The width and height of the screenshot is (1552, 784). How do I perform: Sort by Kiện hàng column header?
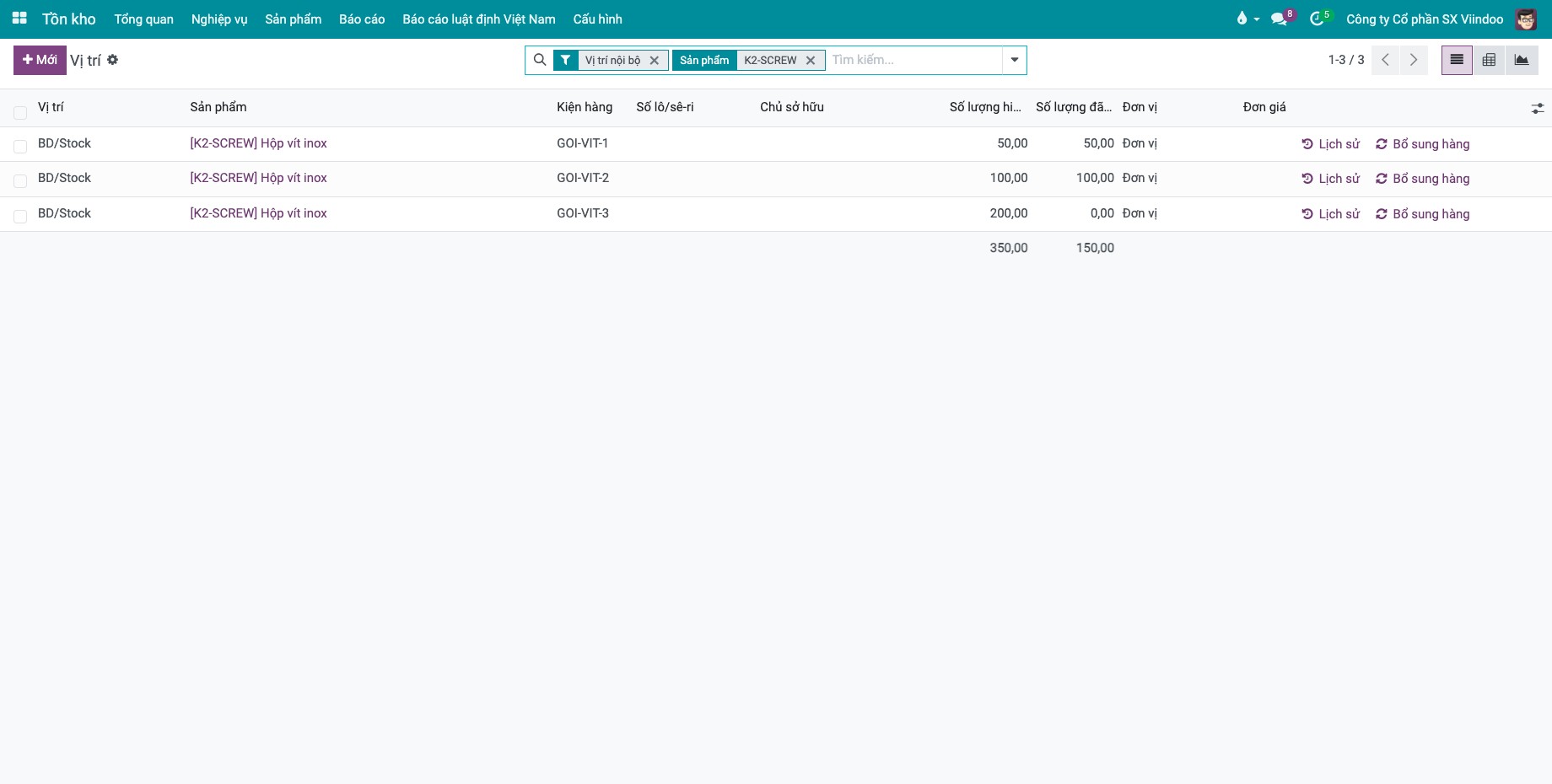[x=585, y=107]
